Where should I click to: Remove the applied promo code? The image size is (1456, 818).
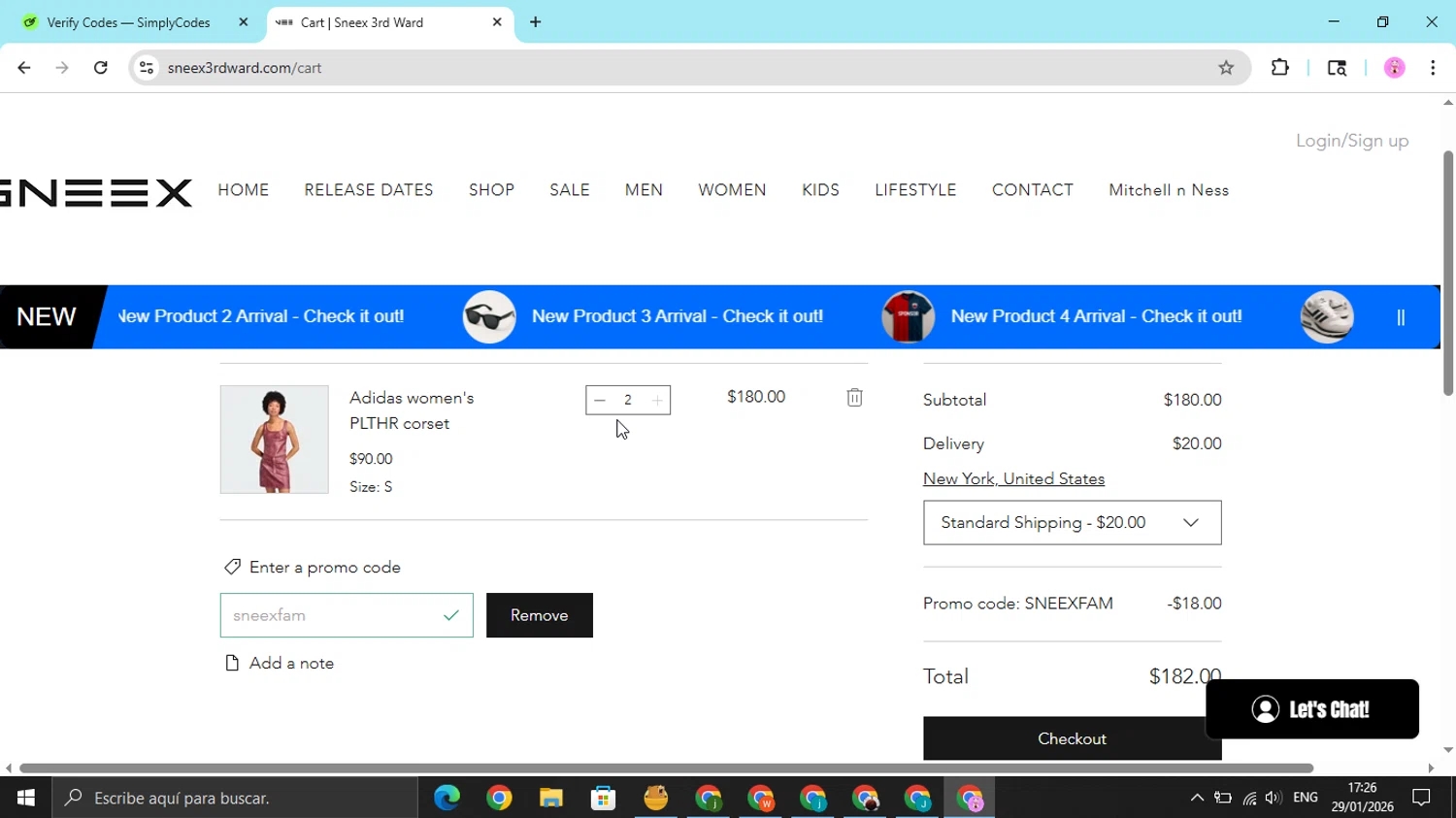[x=540, y=615]
